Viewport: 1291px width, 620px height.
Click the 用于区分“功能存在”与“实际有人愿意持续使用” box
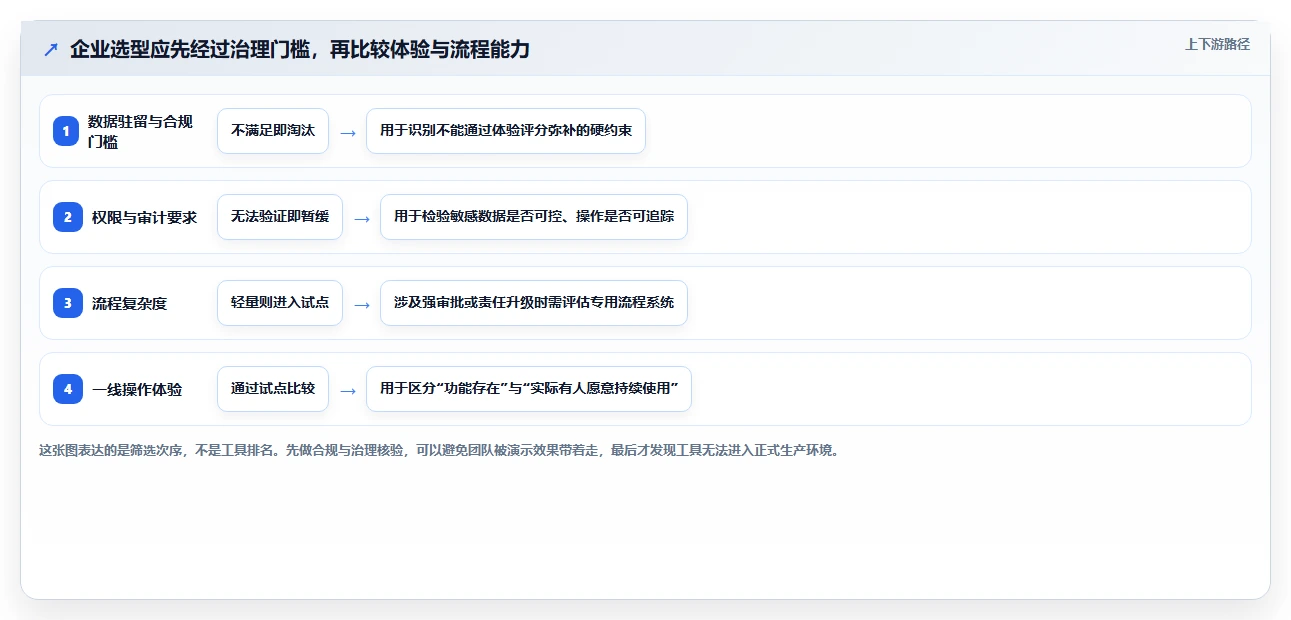(529, 389)
